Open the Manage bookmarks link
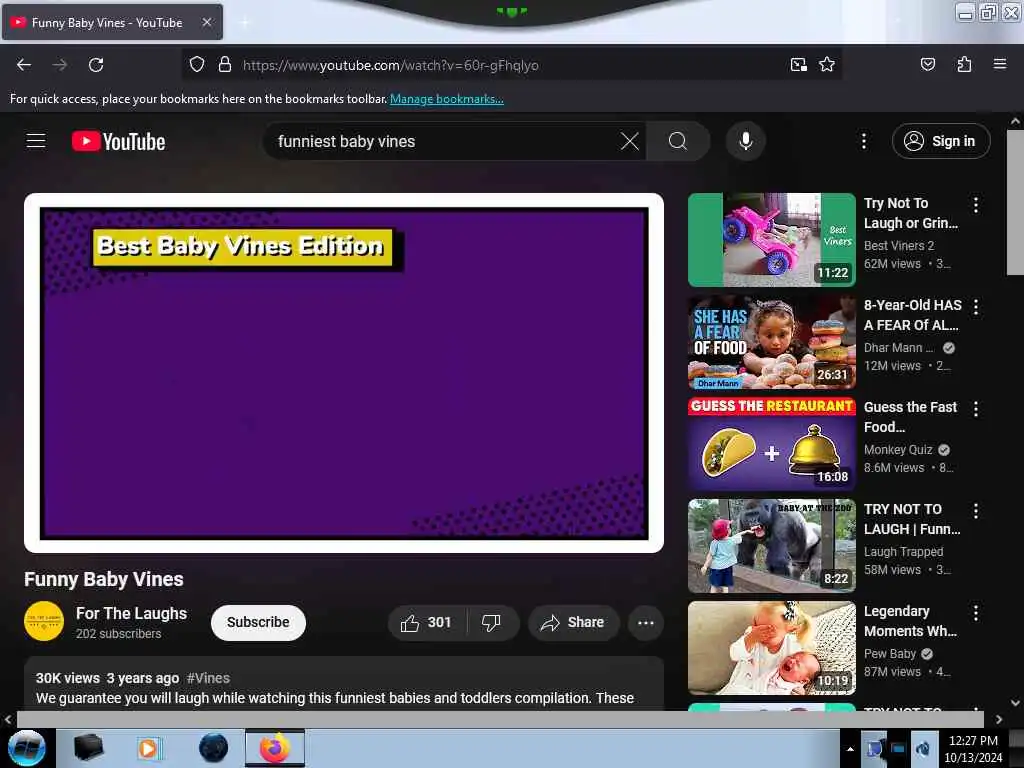1024x768 pixels. pos(447,99)
